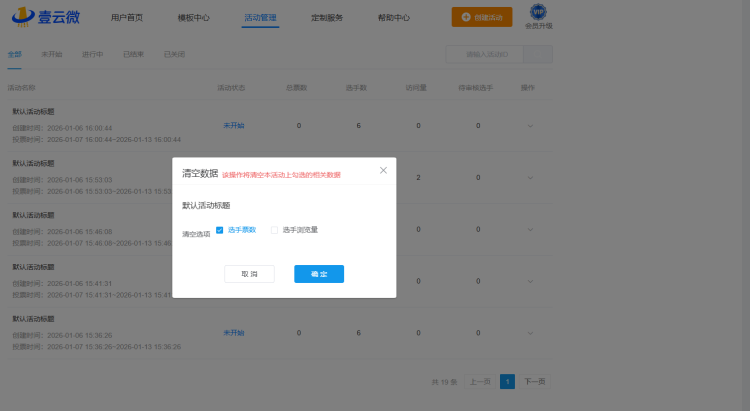The width and height of the screenshot is (750, 411).
Task: Click 未开始 status link in first row
Action: [x=234, y=125]
